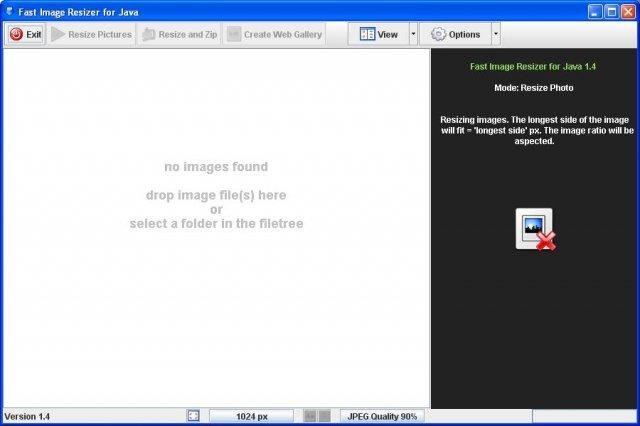Image resolution: width=640 pixels, height=426 pixels.
Task: Maximize the Fast Image Resizer window
Action: point(611,12)
